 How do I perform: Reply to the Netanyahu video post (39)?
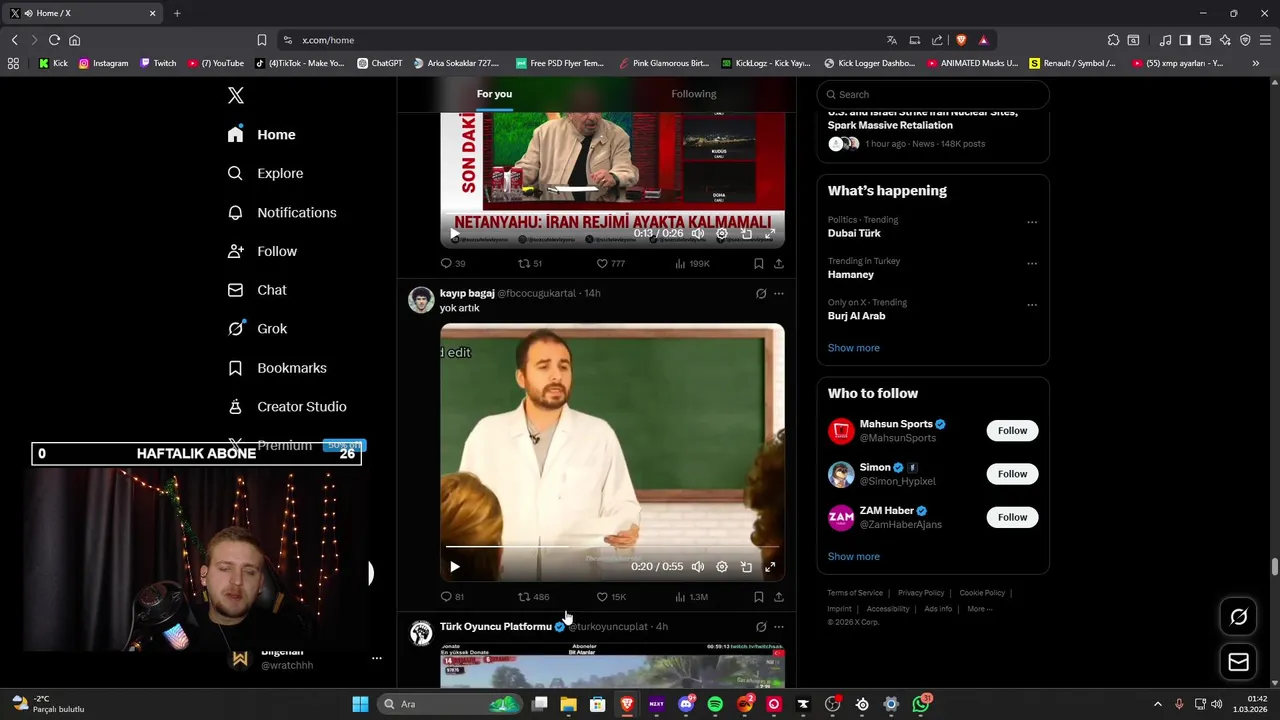click(453, 264)
